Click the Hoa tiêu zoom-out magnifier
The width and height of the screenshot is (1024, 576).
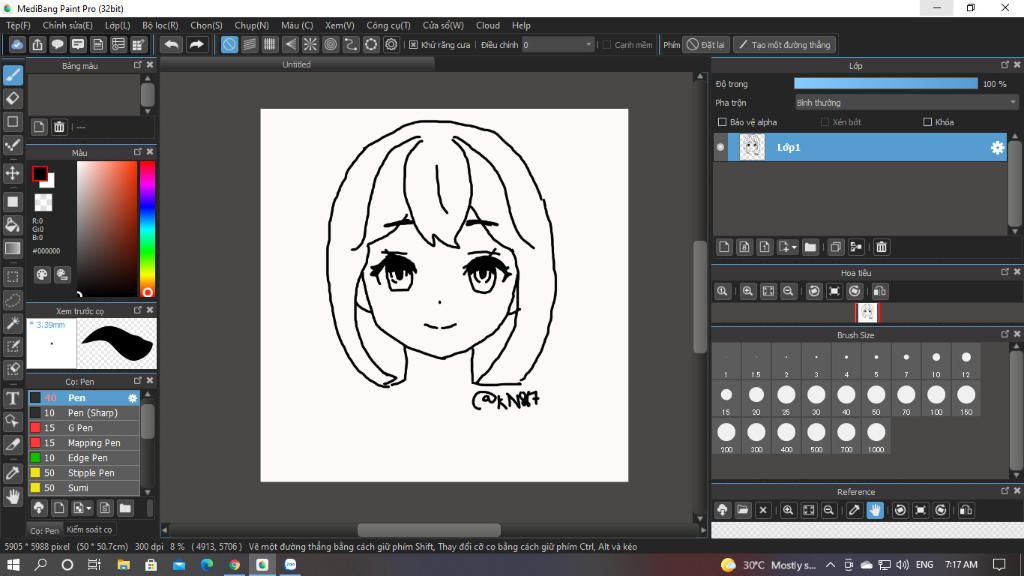(x=788, y=291)
